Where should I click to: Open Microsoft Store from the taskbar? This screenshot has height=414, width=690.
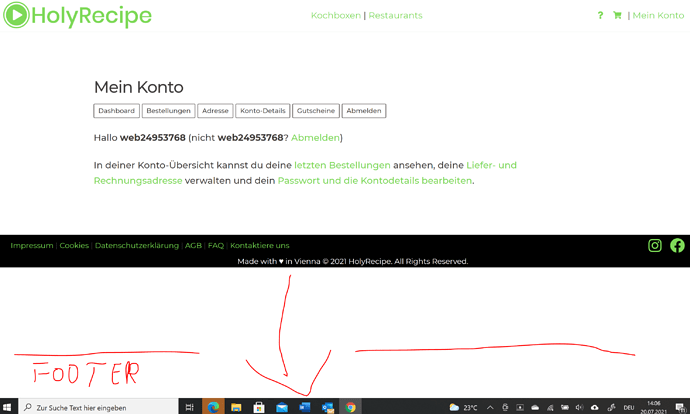[x=259, y=407]
